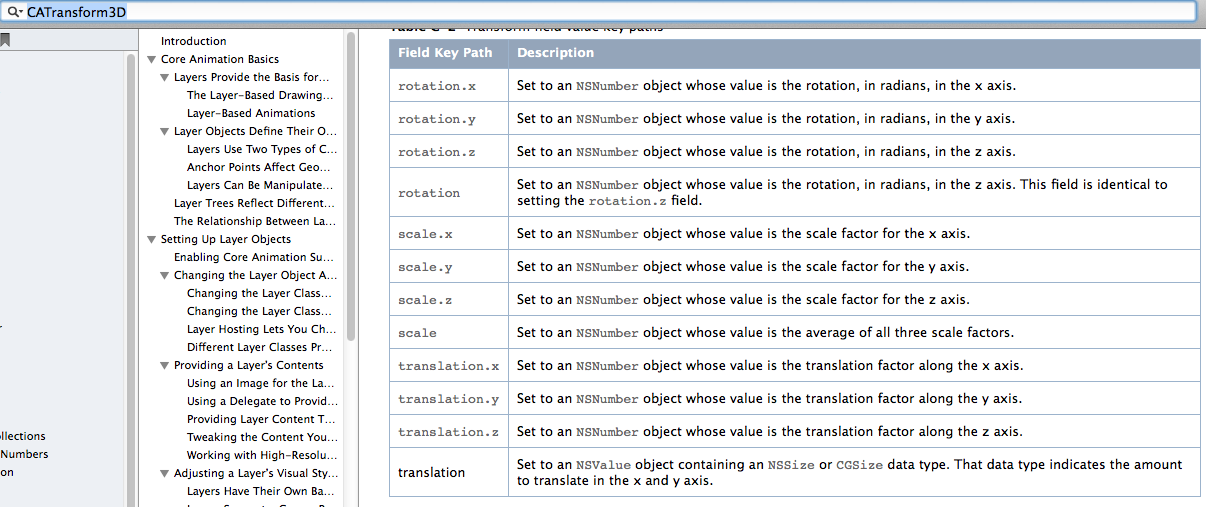The image size is (1206, 507).
Task: Open the Introduction page
Action: (193, 41)
